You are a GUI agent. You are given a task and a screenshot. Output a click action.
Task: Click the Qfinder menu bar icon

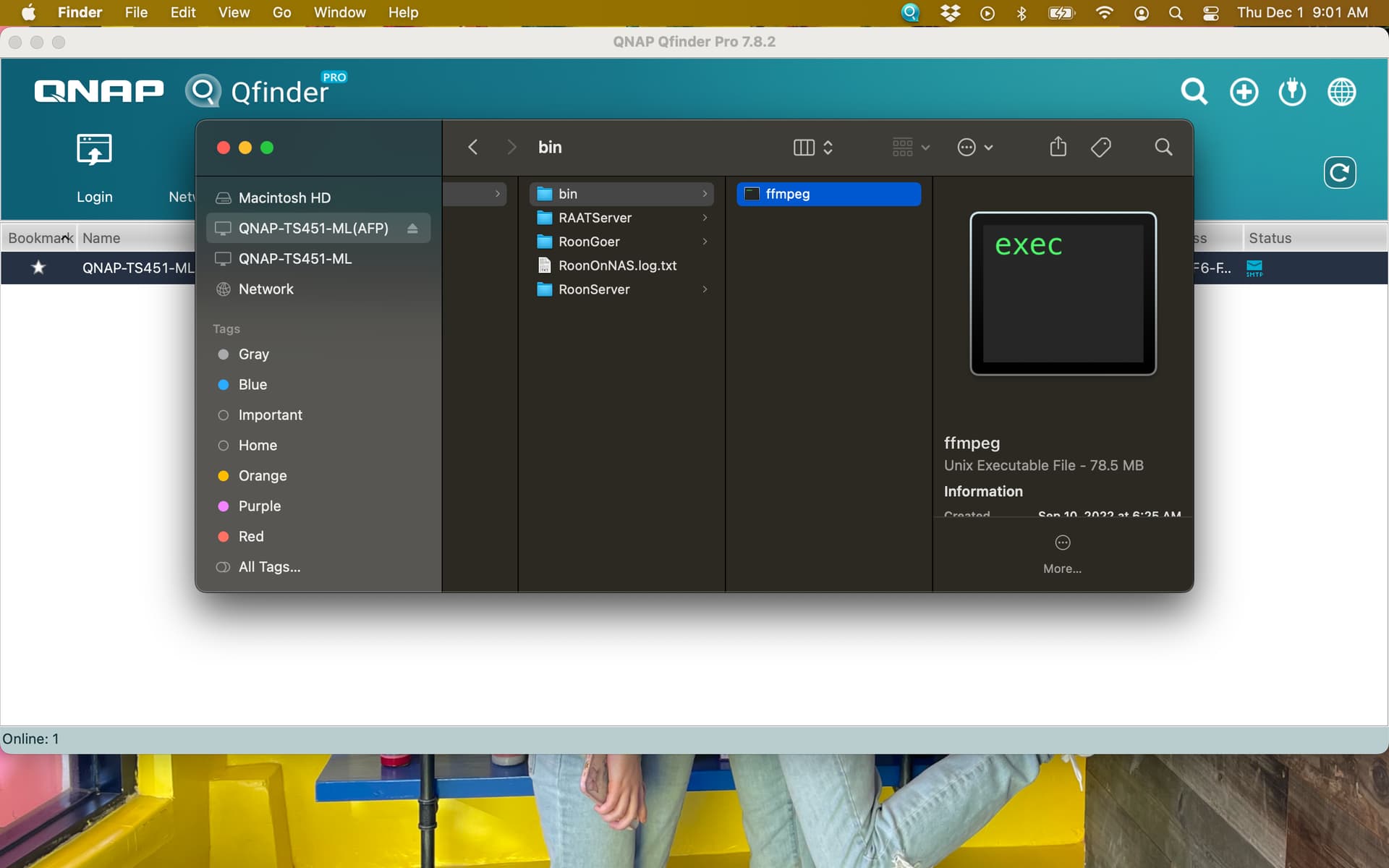coord(910,12)
